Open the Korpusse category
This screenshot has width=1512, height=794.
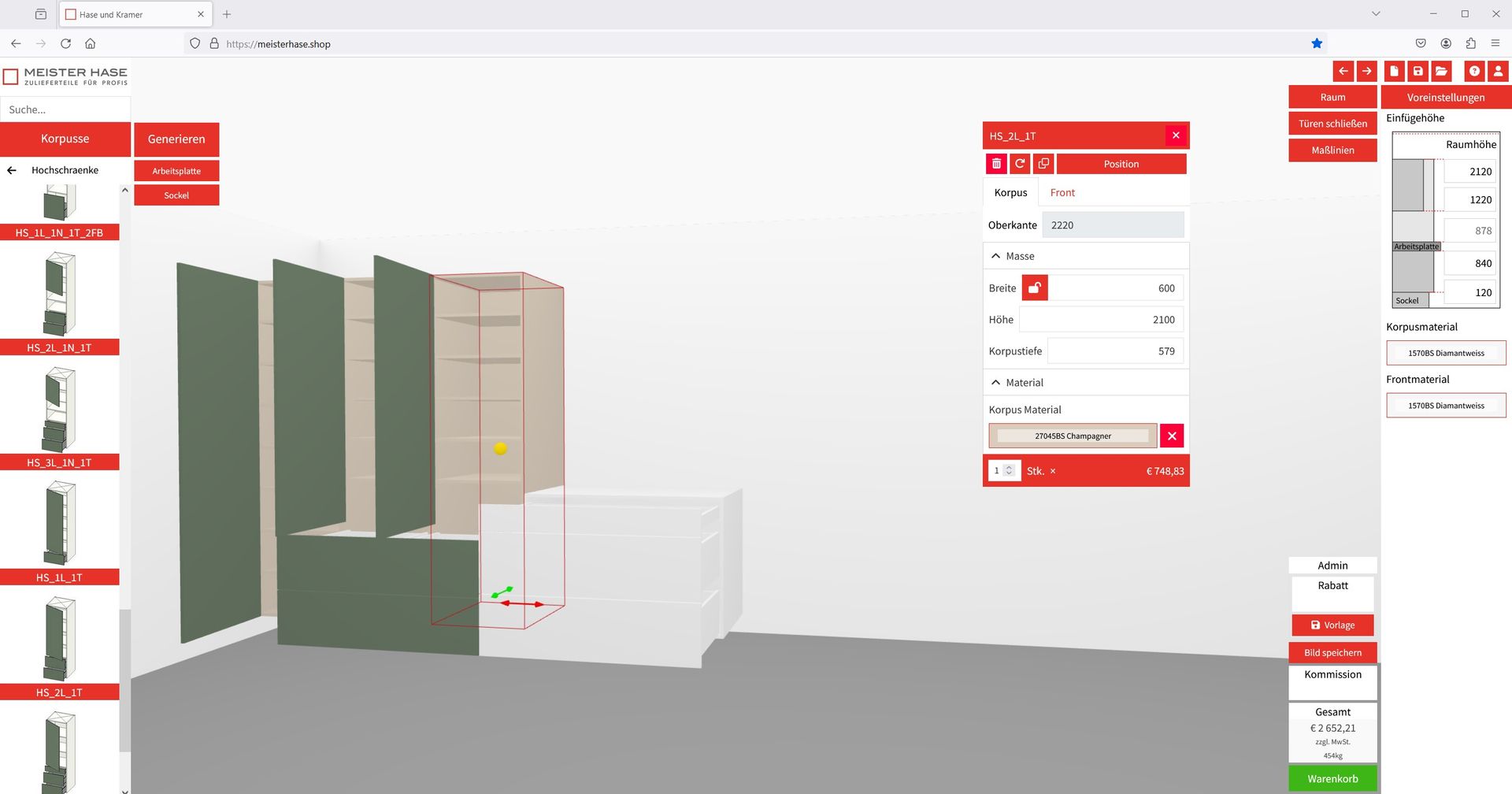coord(65,139)
